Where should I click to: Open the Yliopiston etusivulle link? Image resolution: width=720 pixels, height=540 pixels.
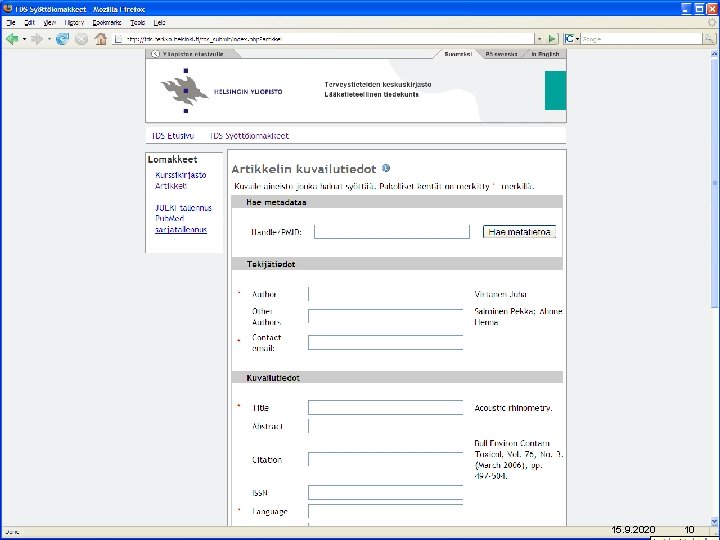point(192,54)
